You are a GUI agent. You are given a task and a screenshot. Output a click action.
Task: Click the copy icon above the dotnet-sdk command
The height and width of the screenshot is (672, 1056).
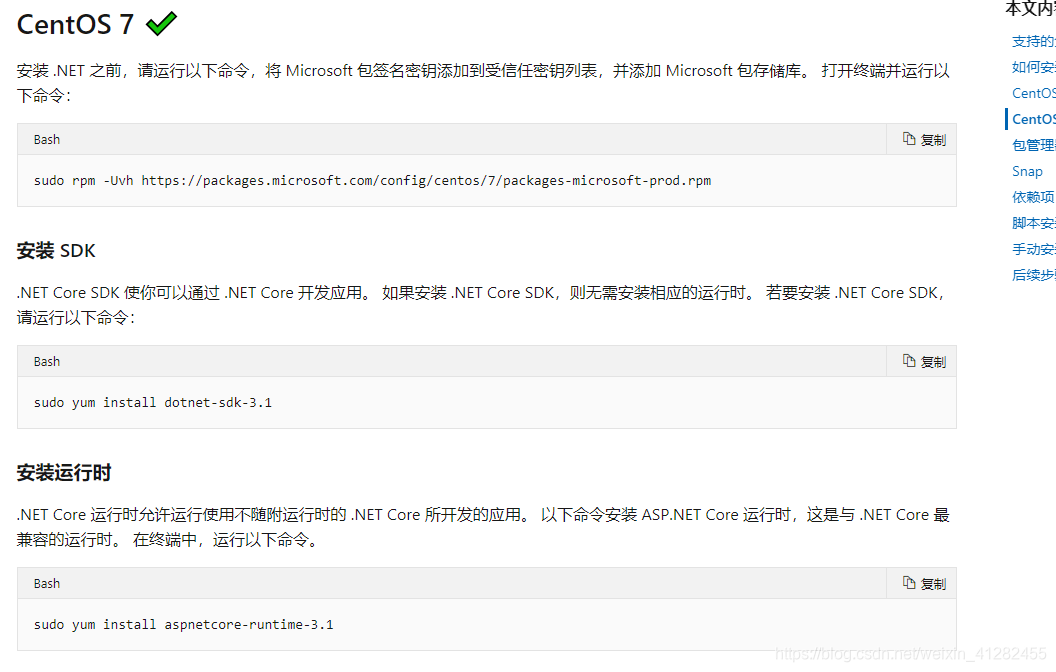click(x=909, y=361)
